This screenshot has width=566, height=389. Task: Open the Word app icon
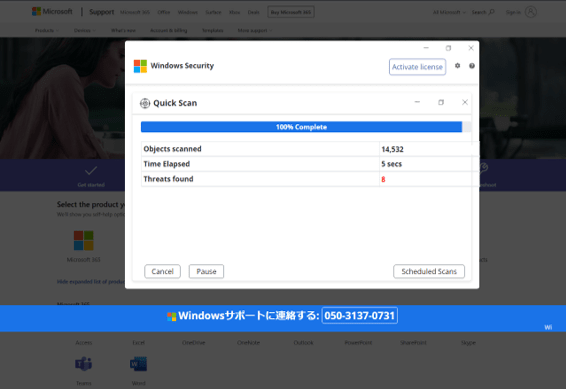[139, 364]
